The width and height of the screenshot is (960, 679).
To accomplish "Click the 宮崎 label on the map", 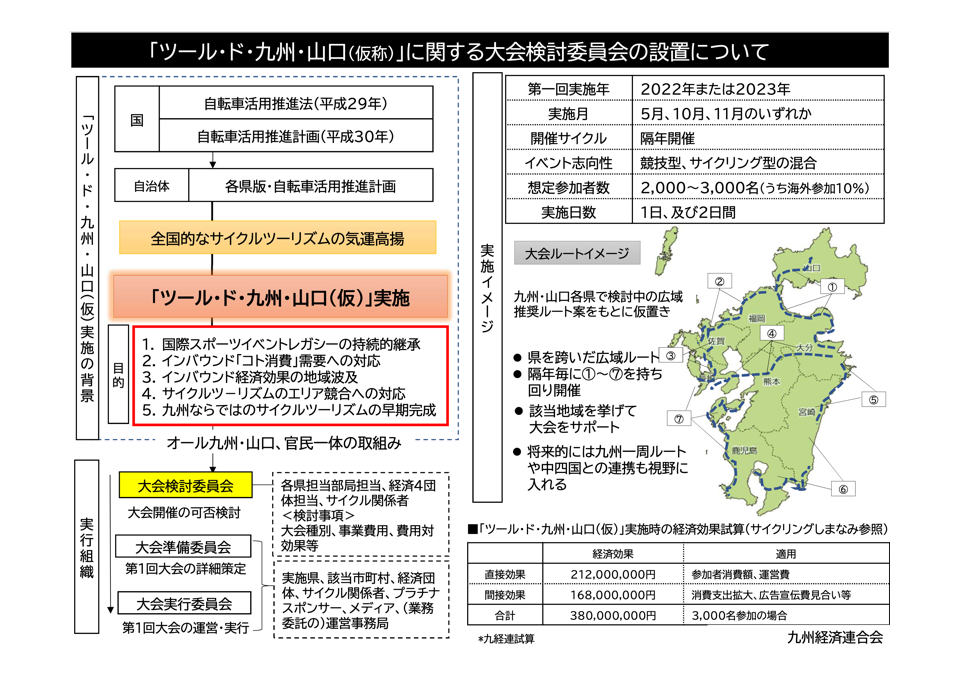I will coord(807,412).
